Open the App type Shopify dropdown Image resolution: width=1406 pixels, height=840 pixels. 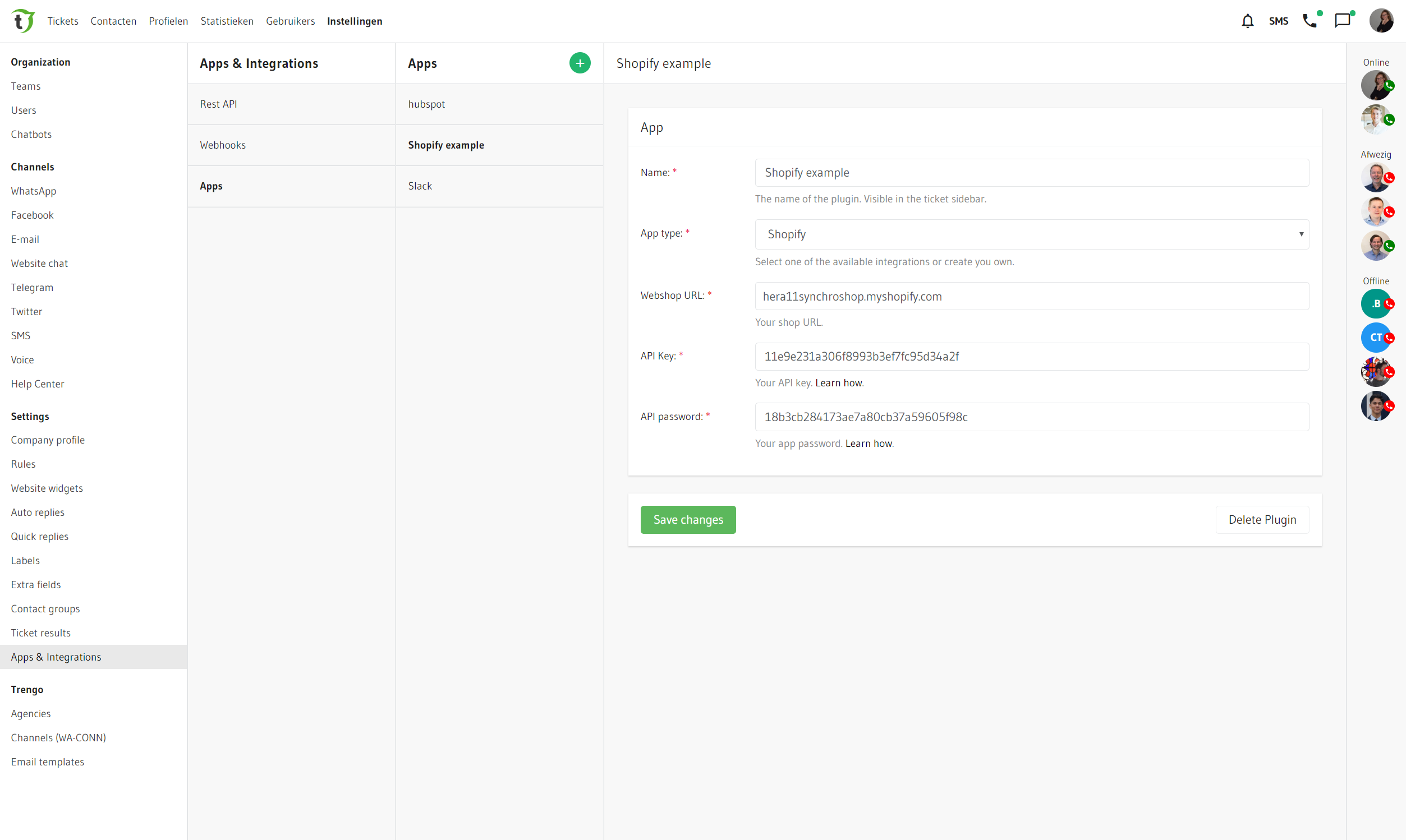tap(1031, 234)
